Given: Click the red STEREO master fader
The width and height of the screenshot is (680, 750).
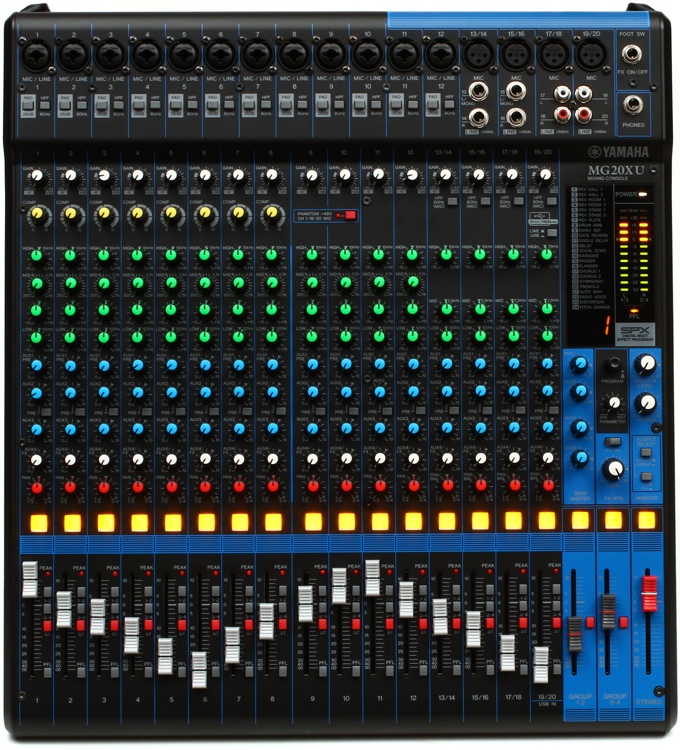Looking at the screenshot, I should coord(648,591).
